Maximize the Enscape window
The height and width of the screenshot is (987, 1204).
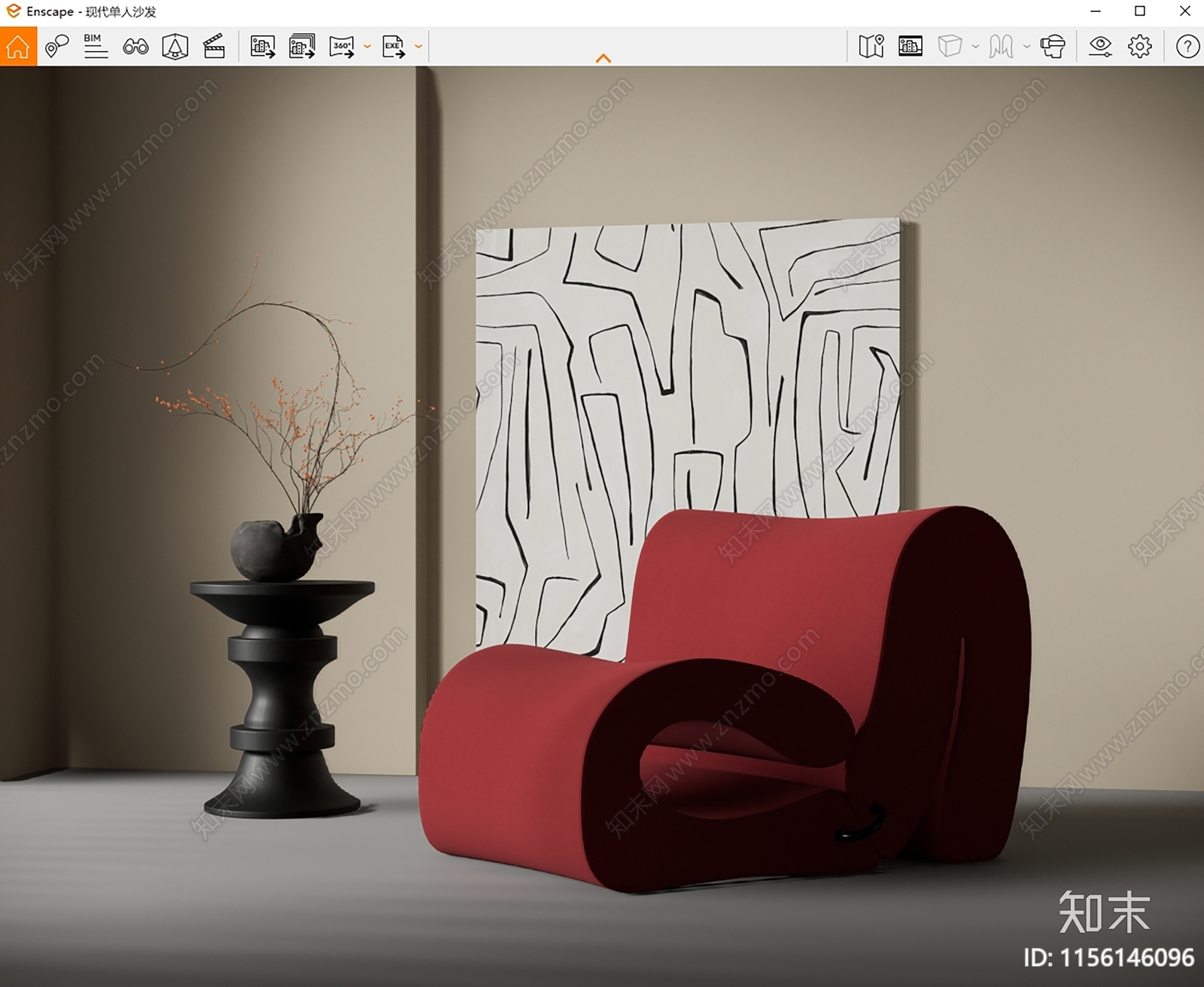coord(1140,11)
